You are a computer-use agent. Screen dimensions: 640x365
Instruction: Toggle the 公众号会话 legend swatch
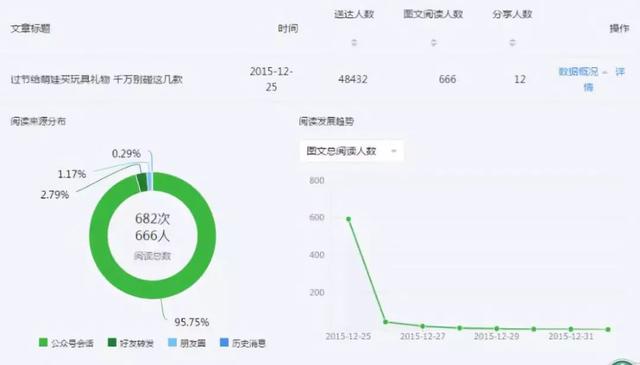[x=43, y=343]
